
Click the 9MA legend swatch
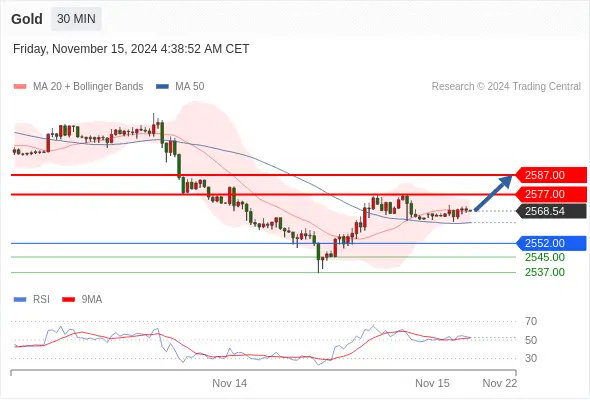68,300
